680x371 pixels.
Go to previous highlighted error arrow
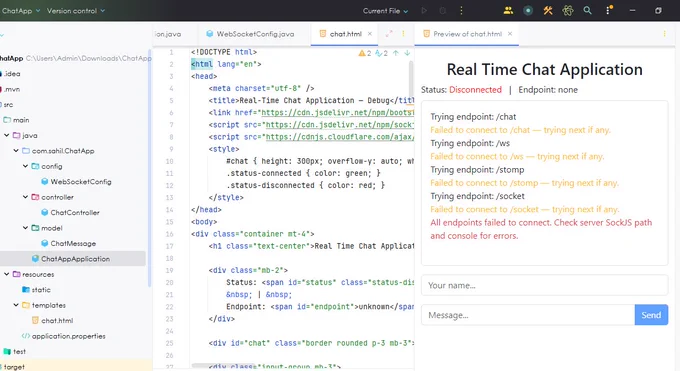click(x=396, y=53)
